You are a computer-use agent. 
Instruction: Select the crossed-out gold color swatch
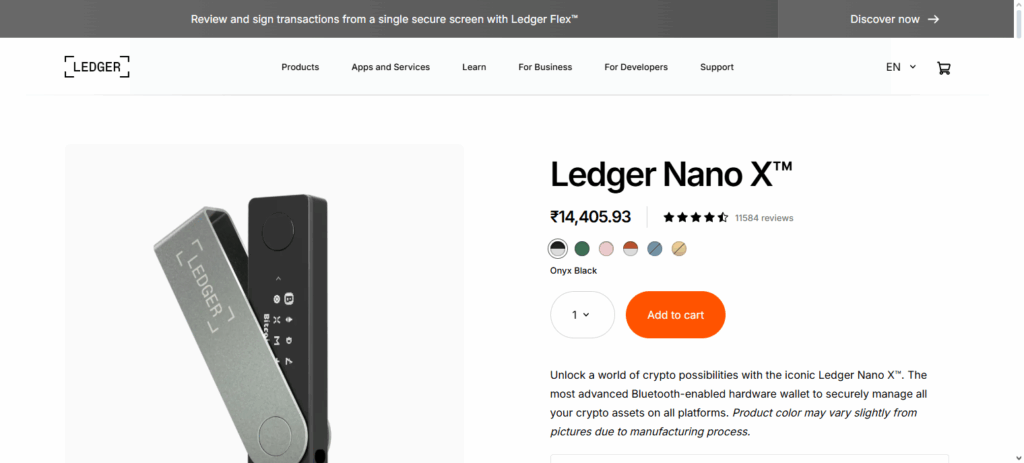(x=678, y=248)
